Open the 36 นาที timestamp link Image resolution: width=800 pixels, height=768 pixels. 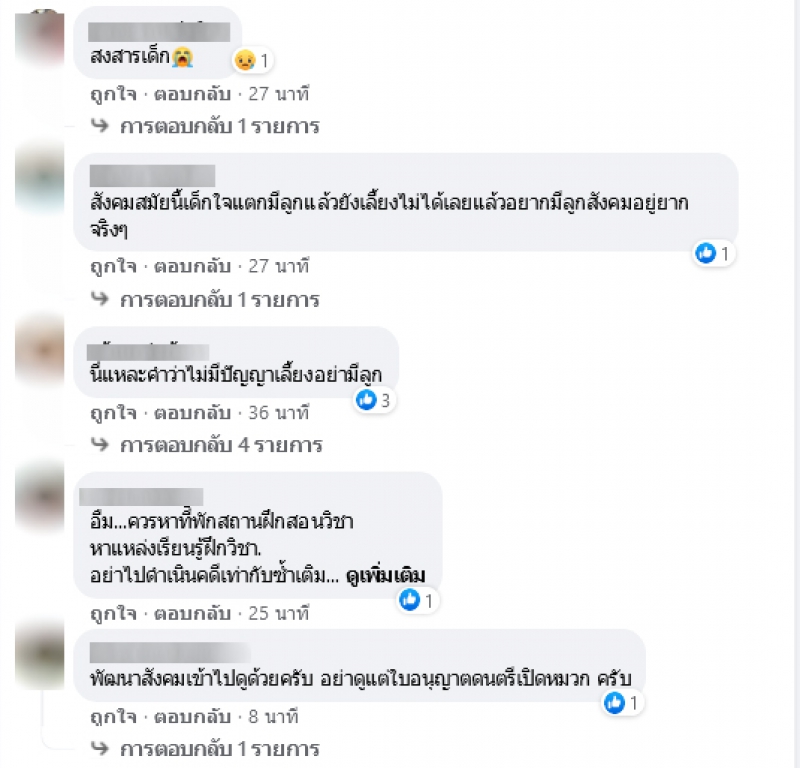(x=279, y=413)
